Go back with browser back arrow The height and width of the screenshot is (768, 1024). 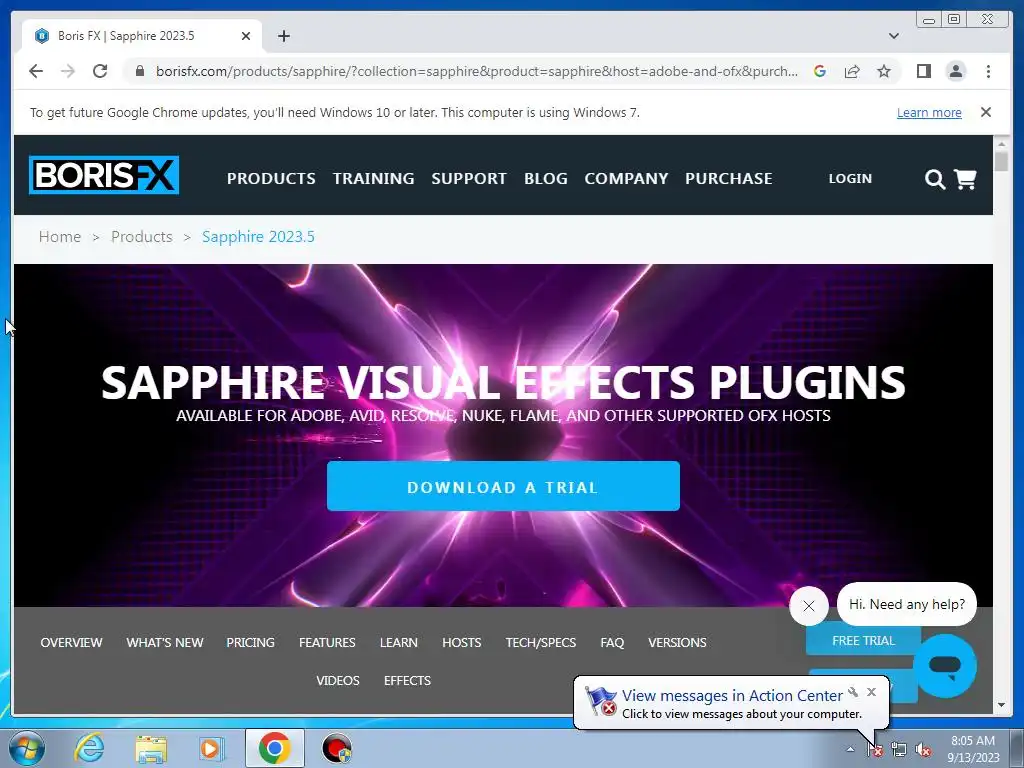36,71
